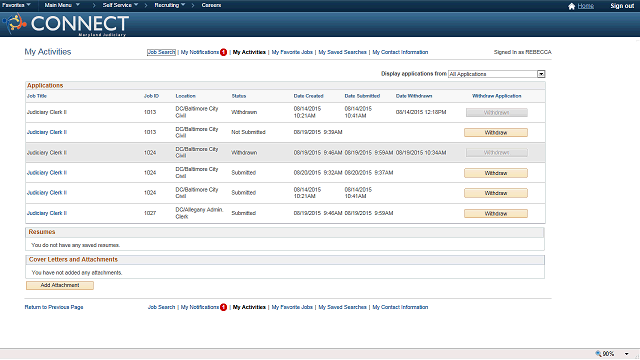
Task: Open My Saved Searches in top navigation
Action: pyautogui.click(x=342, y=52)
